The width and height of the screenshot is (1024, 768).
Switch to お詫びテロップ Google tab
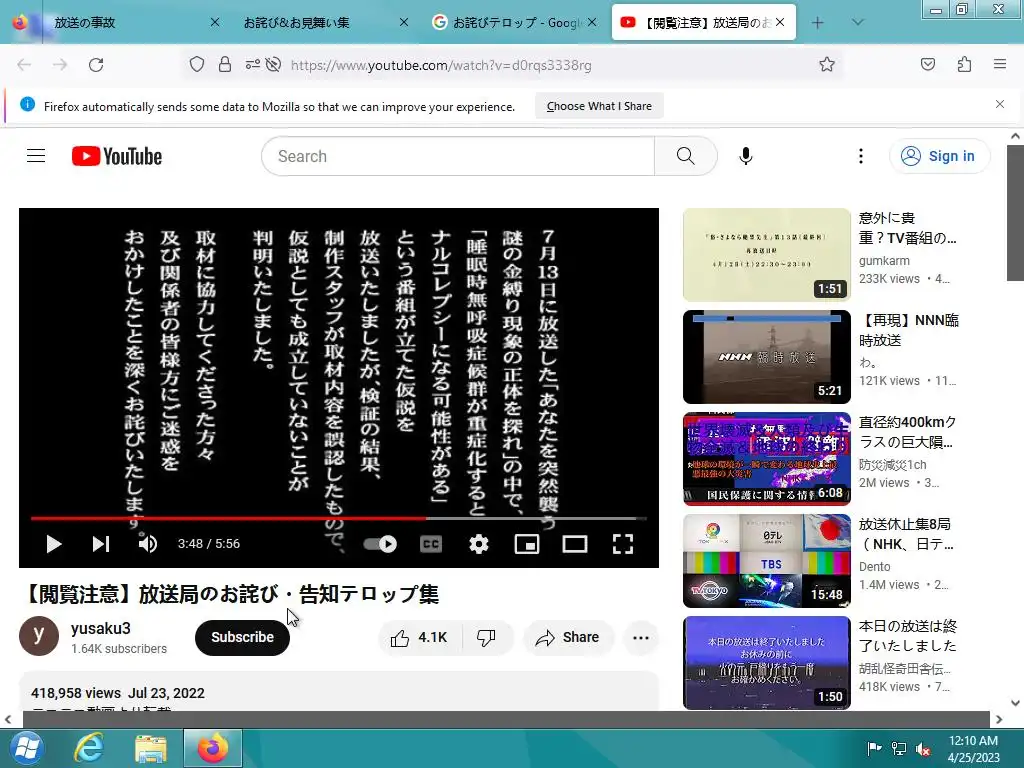tap(513, 23)
